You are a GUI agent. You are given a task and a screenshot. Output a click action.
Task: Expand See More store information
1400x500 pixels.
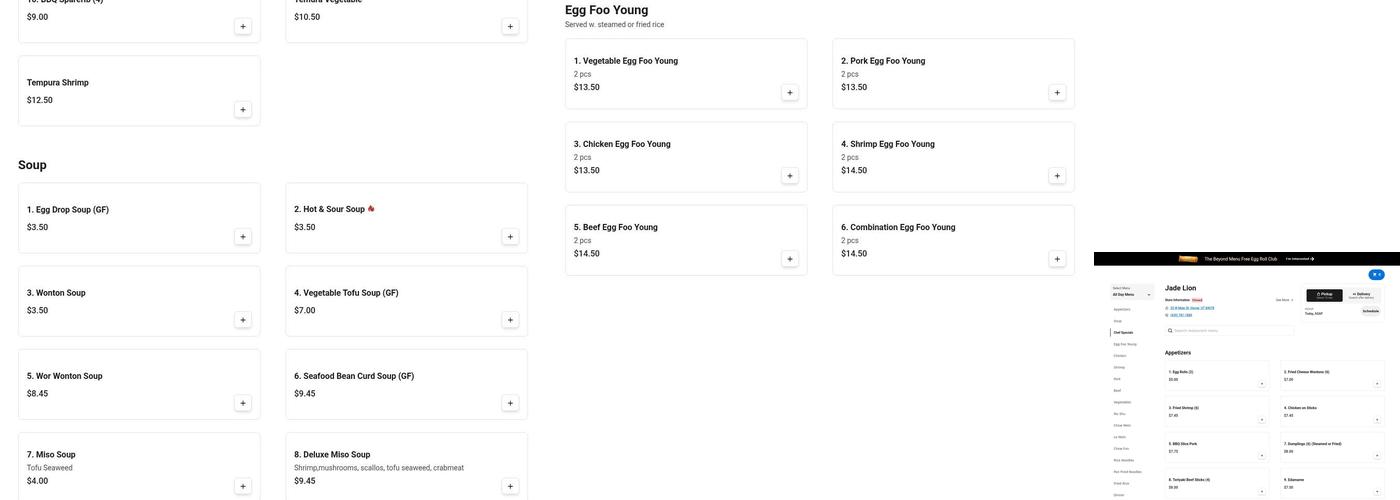coord(1284,300)
